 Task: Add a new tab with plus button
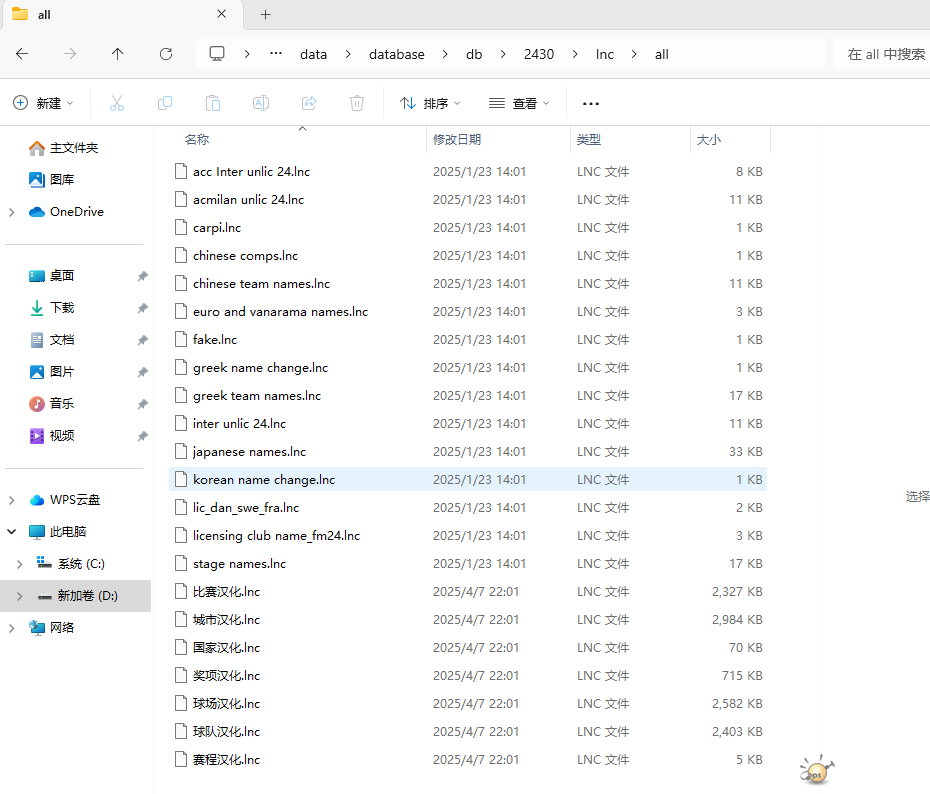pos(266,15)
